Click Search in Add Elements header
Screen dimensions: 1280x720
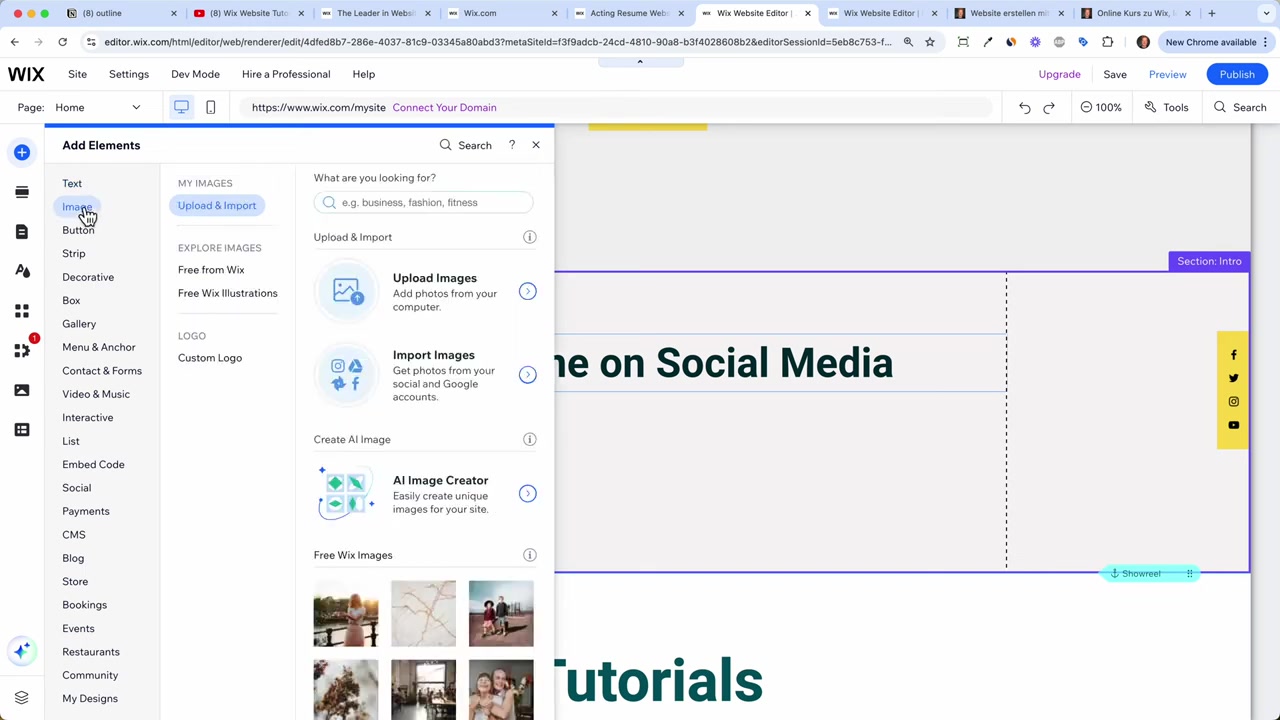pos(466,145)
